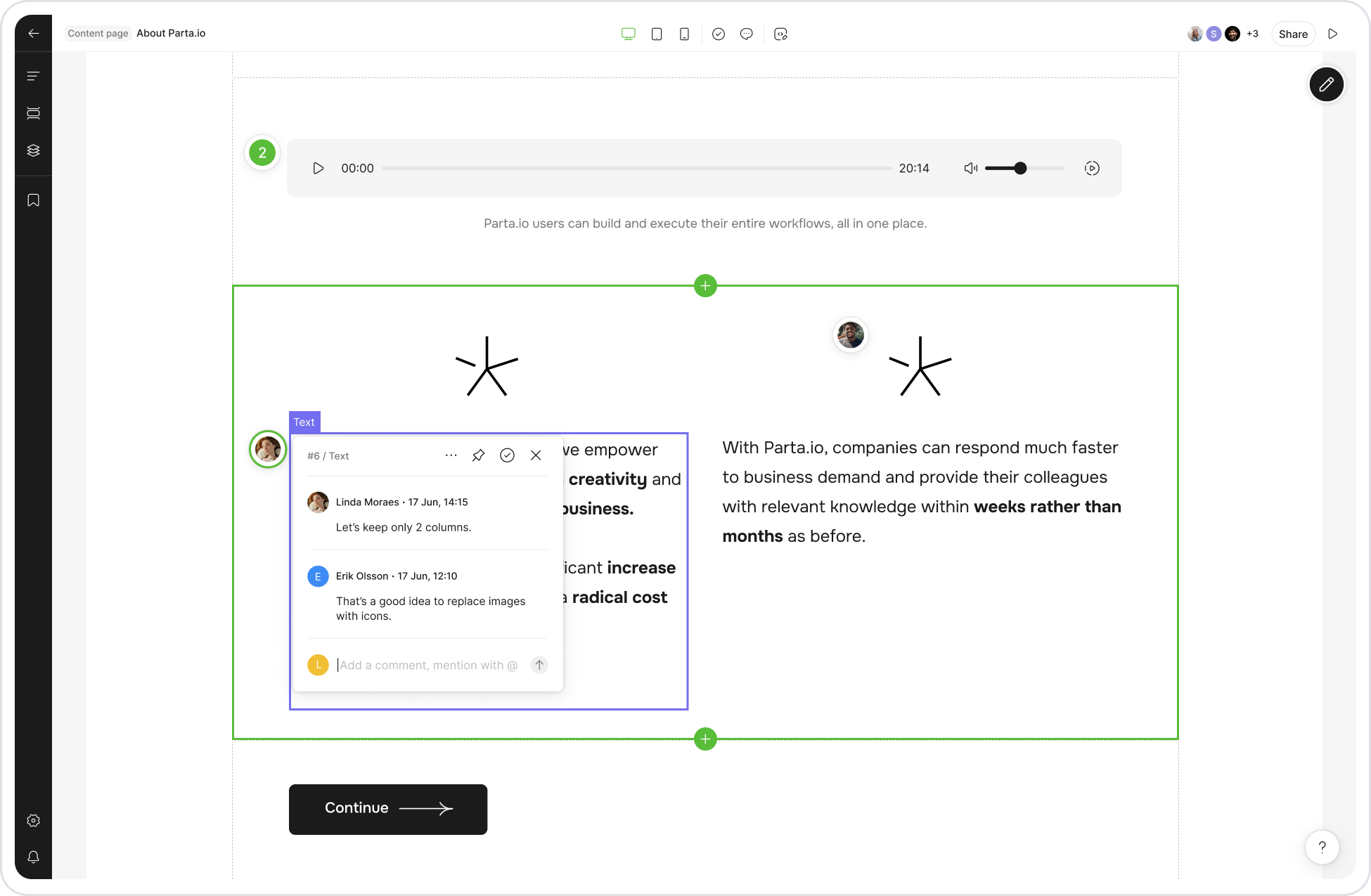Click the Share button
1371x896 pixels.
1292,34
